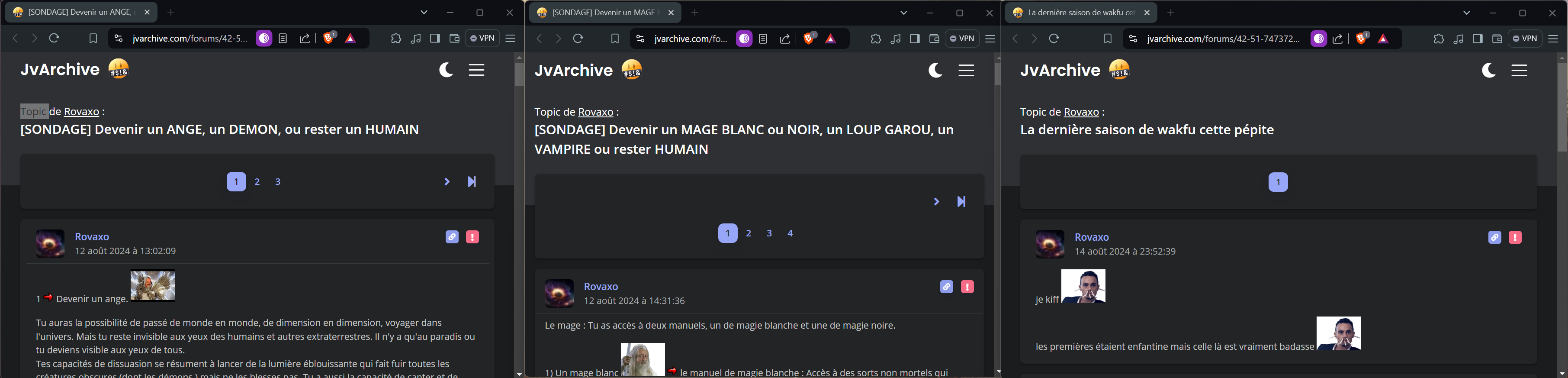Open Rovaxo post author name in middle window
Image resolution: width=1568 pixels, height=378 pixels.
[x=601, y=286]
